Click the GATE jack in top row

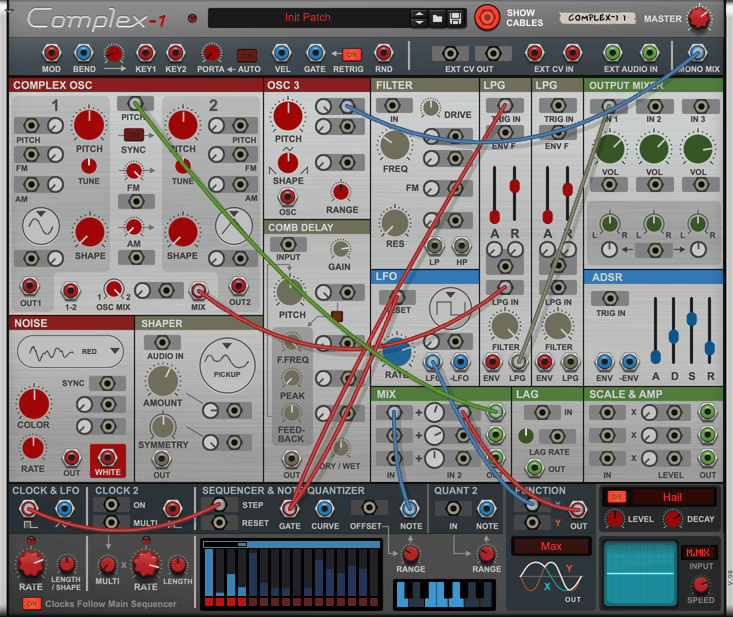(x=315, y=54)
